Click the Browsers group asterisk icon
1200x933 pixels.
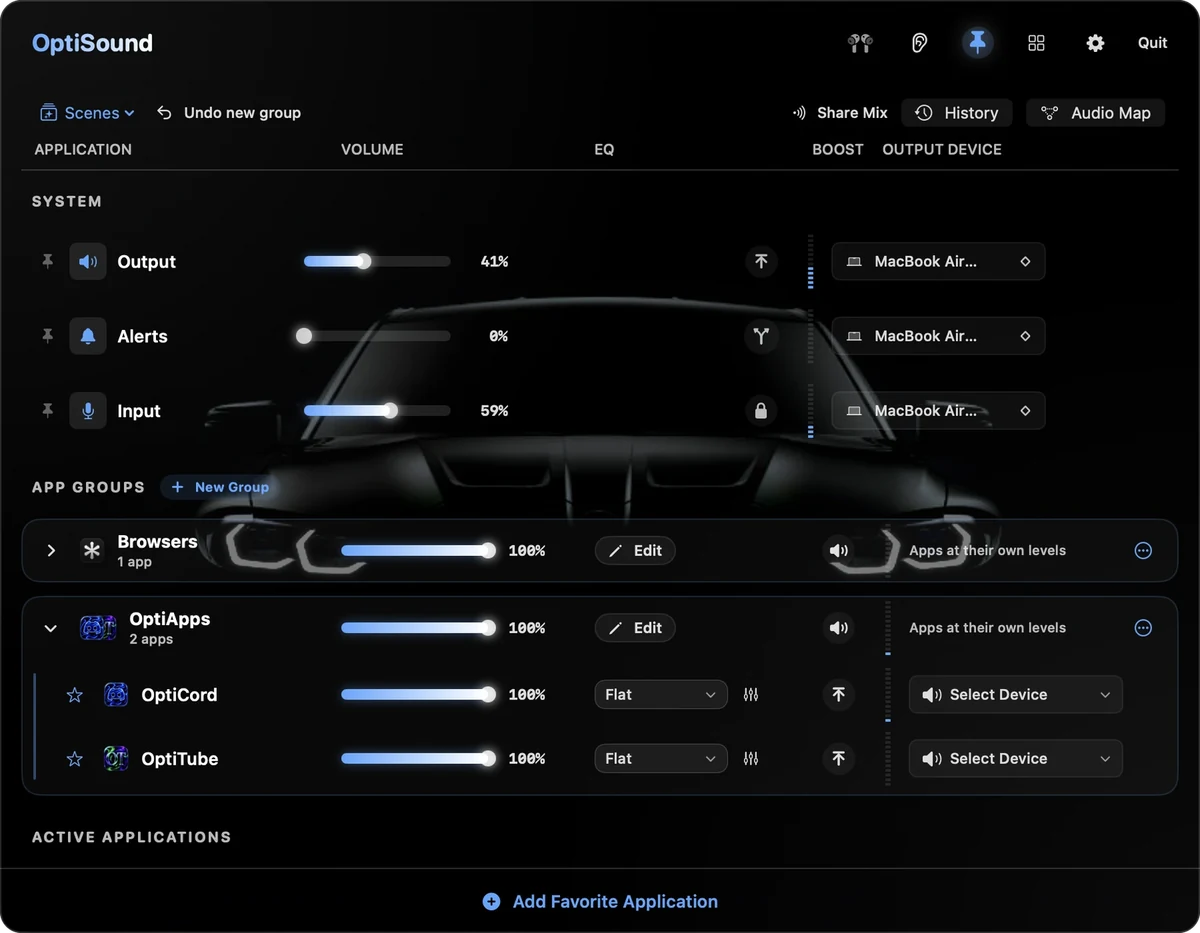point(92,550)
